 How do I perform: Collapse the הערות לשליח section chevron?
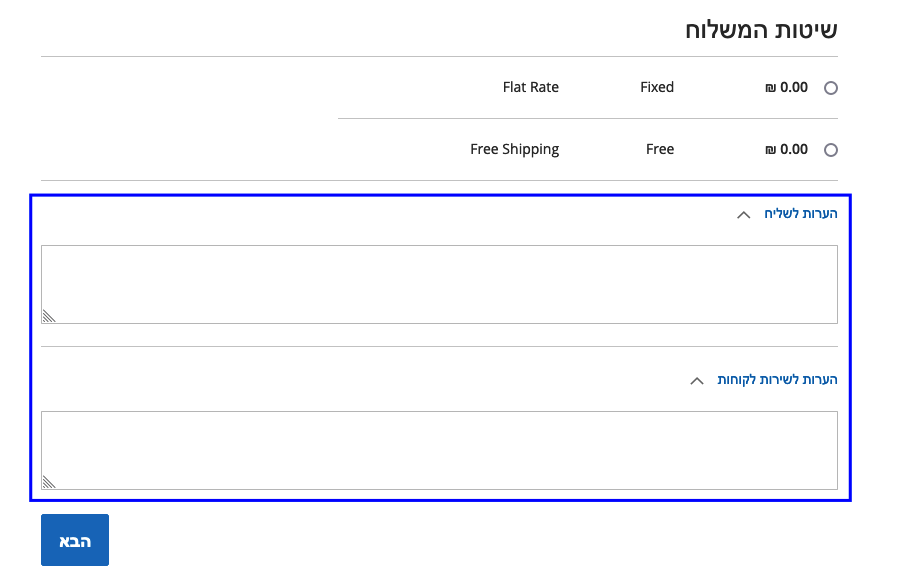(743, 215)
